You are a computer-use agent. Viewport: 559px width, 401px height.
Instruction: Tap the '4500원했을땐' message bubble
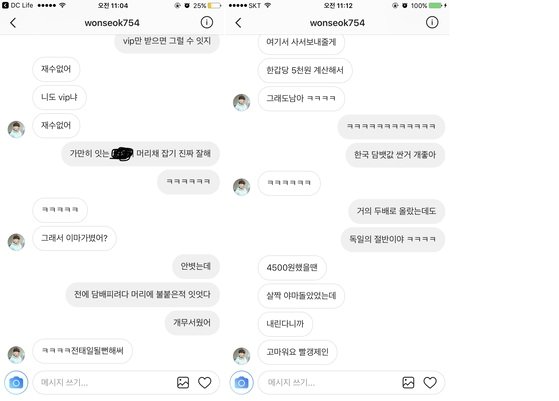point(292,267)
